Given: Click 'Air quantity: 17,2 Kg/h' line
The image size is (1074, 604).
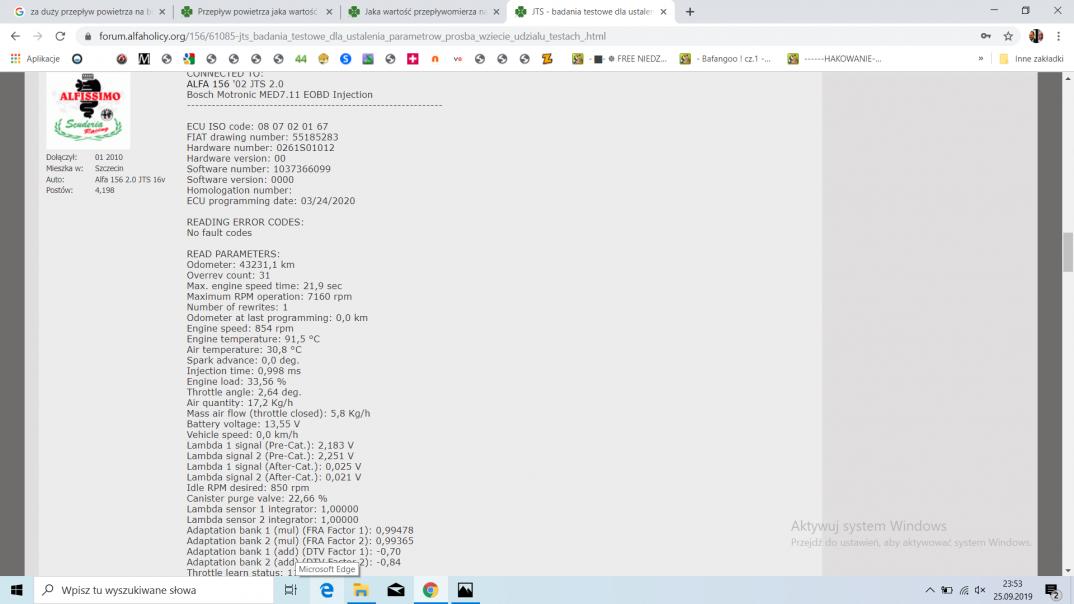Looking at the screenshot, I should 240,403.
